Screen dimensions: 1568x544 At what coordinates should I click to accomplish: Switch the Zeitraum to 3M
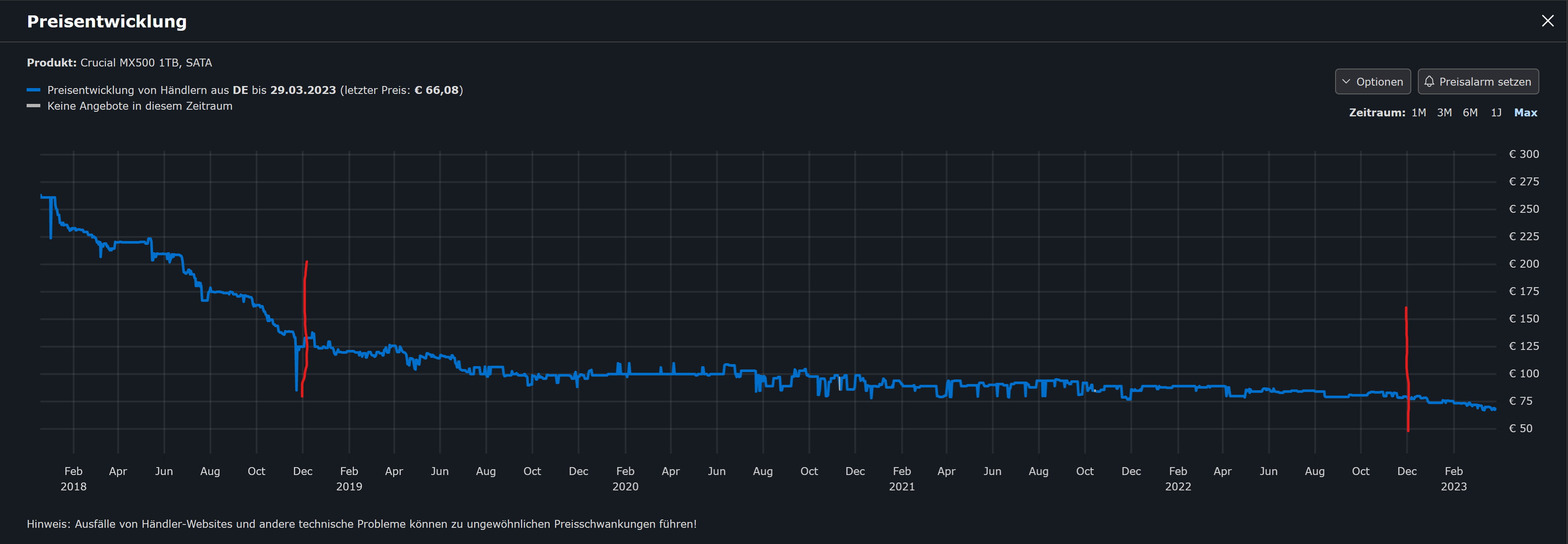tap(1444, 113)
